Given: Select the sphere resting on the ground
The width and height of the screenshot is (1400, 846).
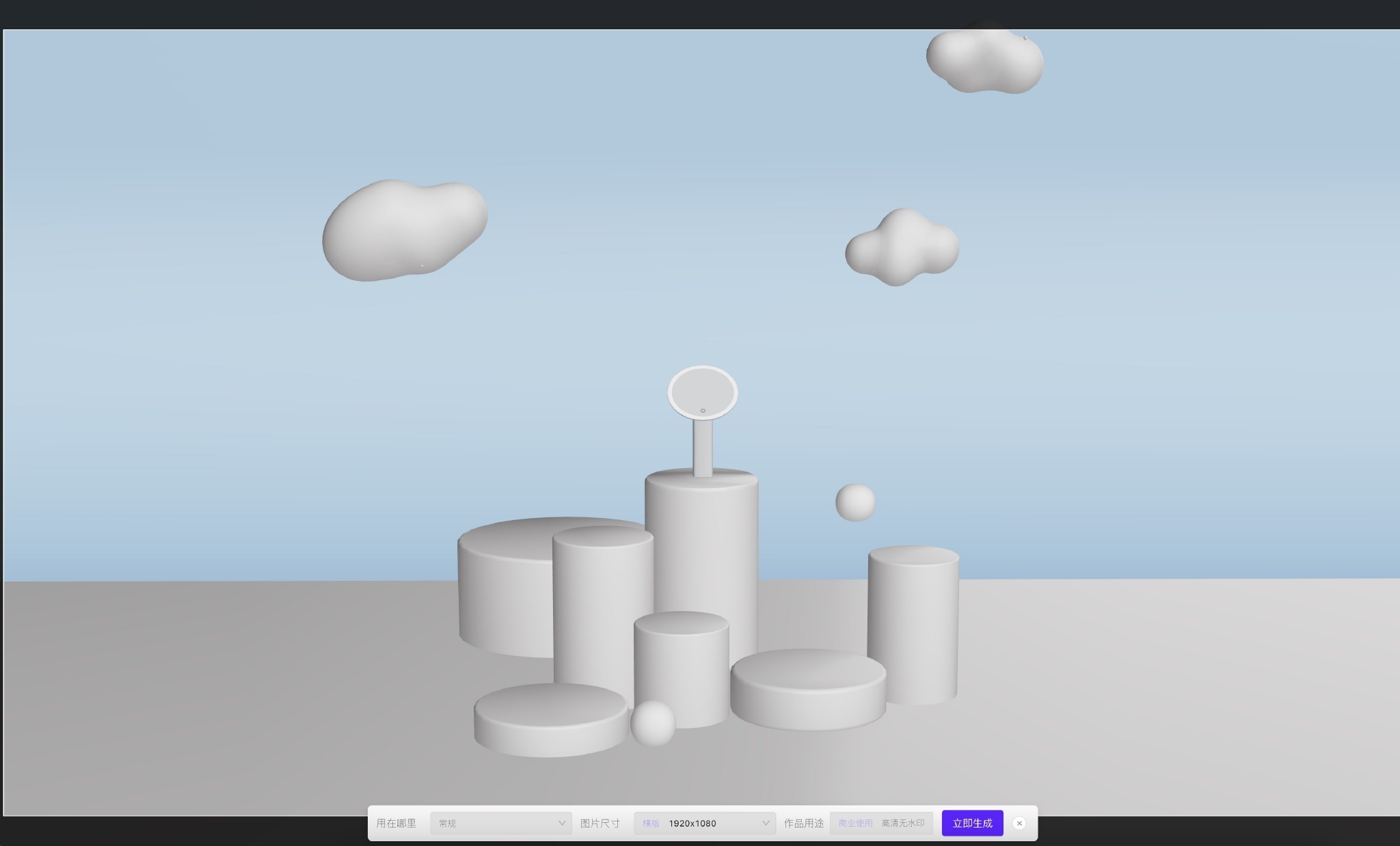Looking at the screenshot, I should (653, 723).
